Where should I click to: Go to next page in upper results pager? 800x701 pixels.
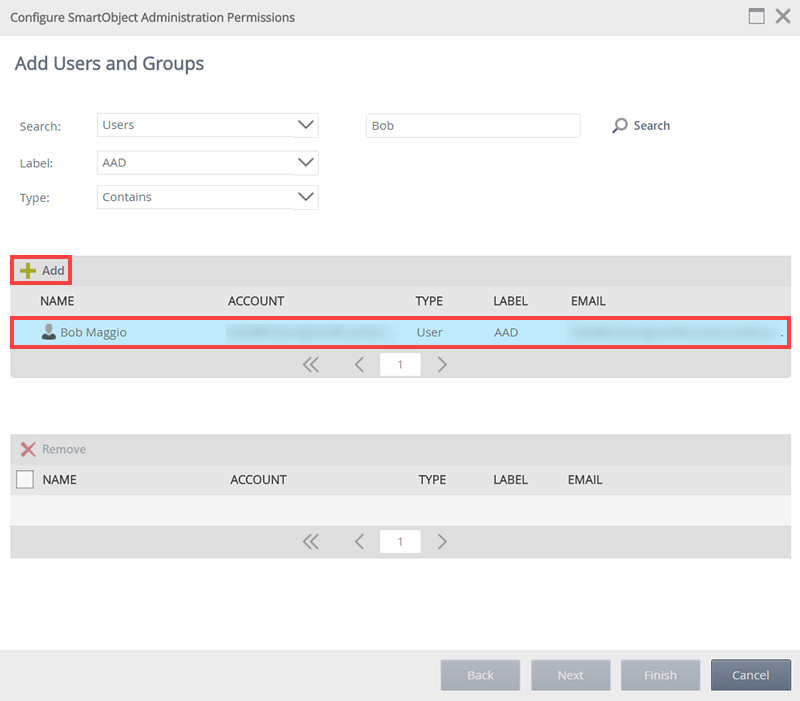pos(442,365)
